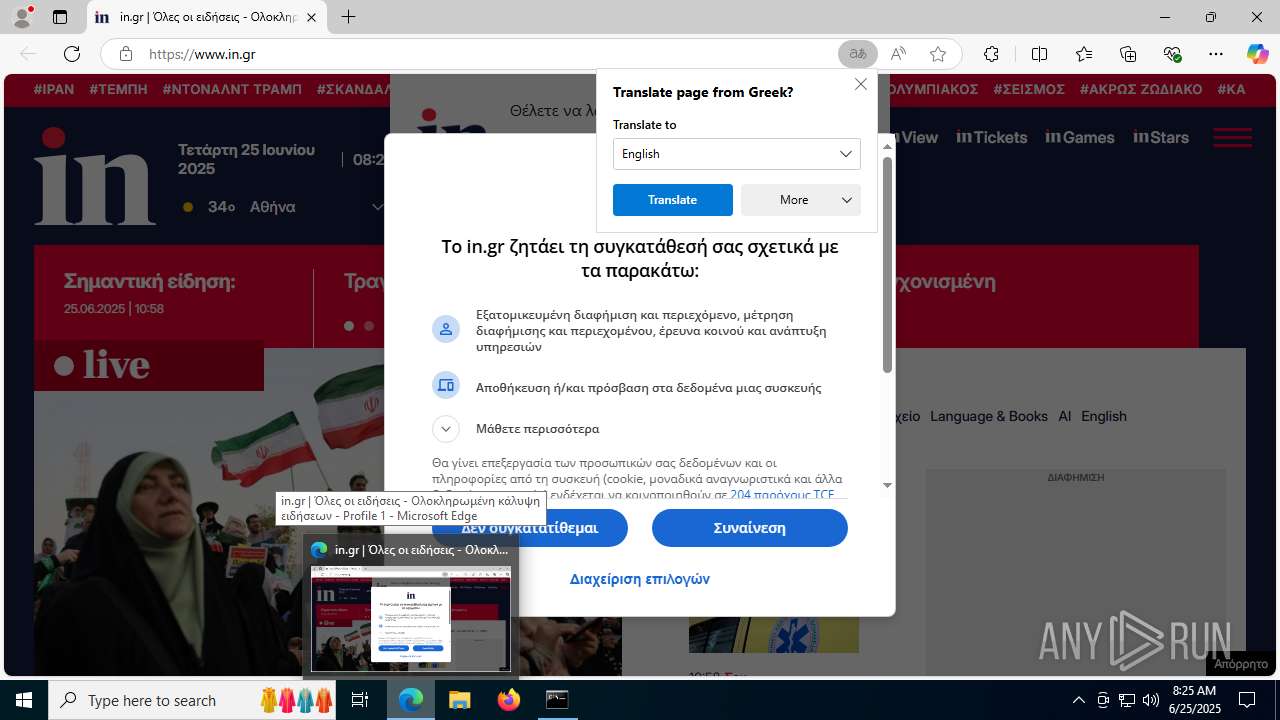Open a new tab with plus
Image resolution: width=1280 pixels, height=720 pixels.
348,17
